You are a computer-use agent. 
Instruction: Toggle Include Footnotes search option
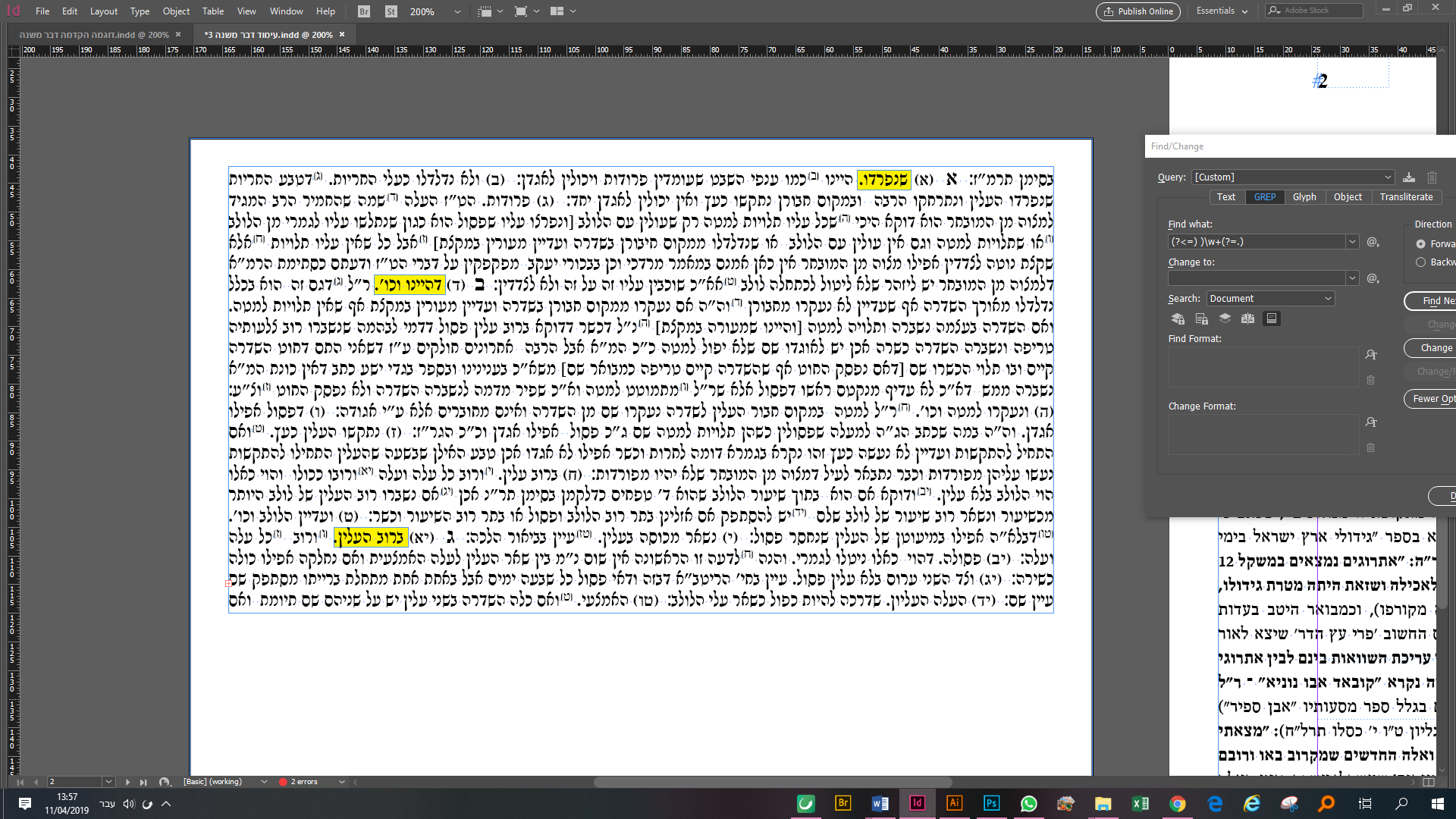click(1272, 318)
